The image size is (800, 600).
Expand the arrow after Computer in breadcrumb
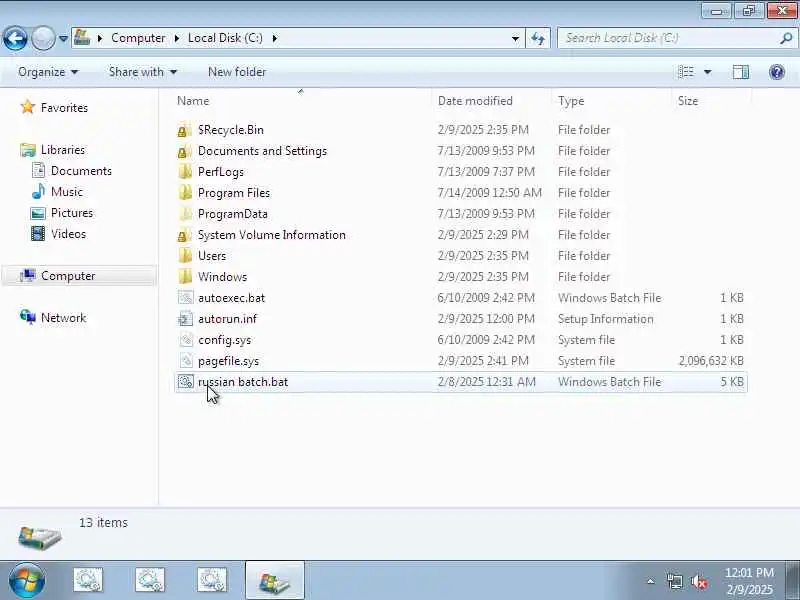(x=177, y=38)
